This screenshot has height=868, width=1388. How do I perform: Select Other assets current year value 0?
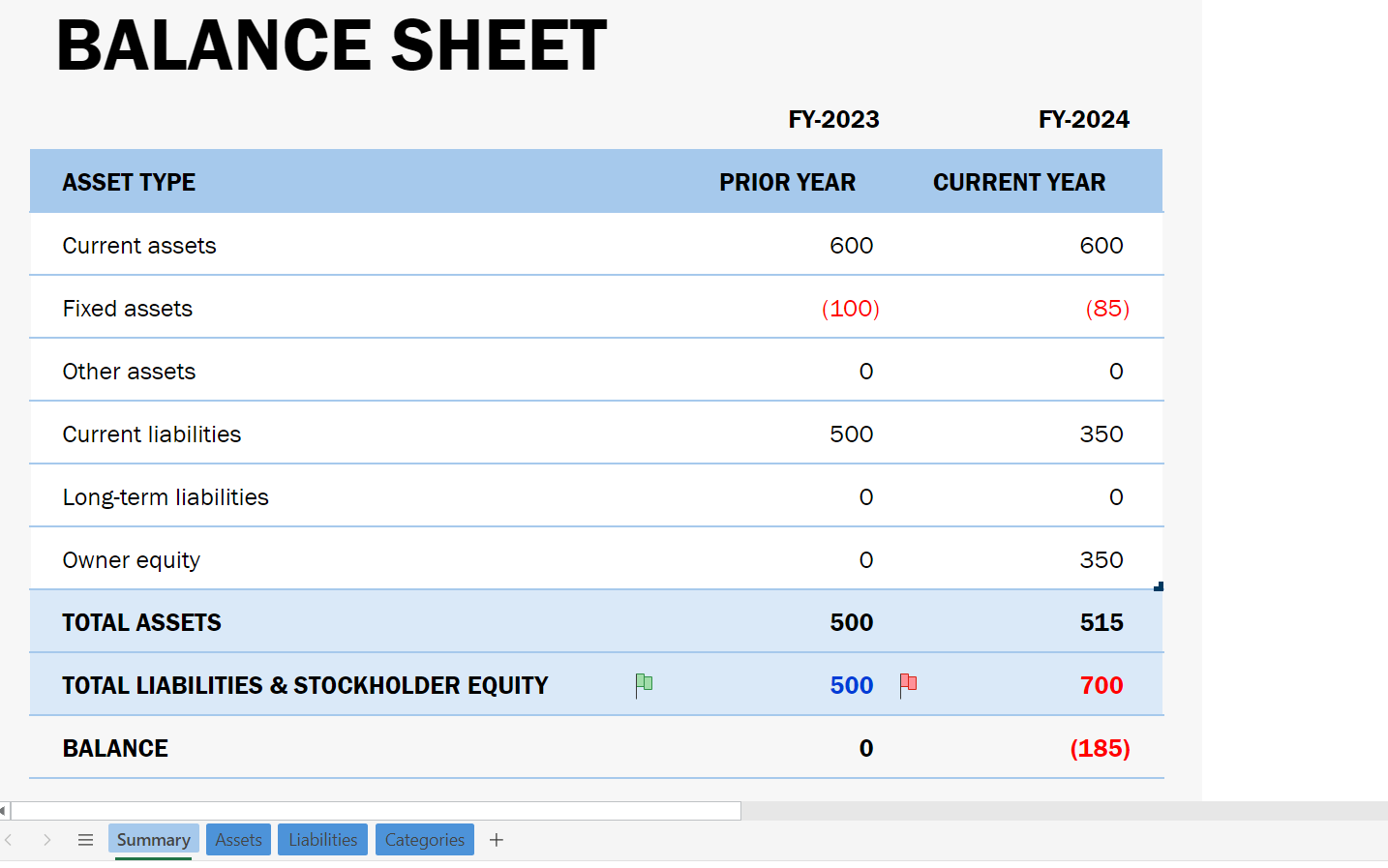[1116, 372]
